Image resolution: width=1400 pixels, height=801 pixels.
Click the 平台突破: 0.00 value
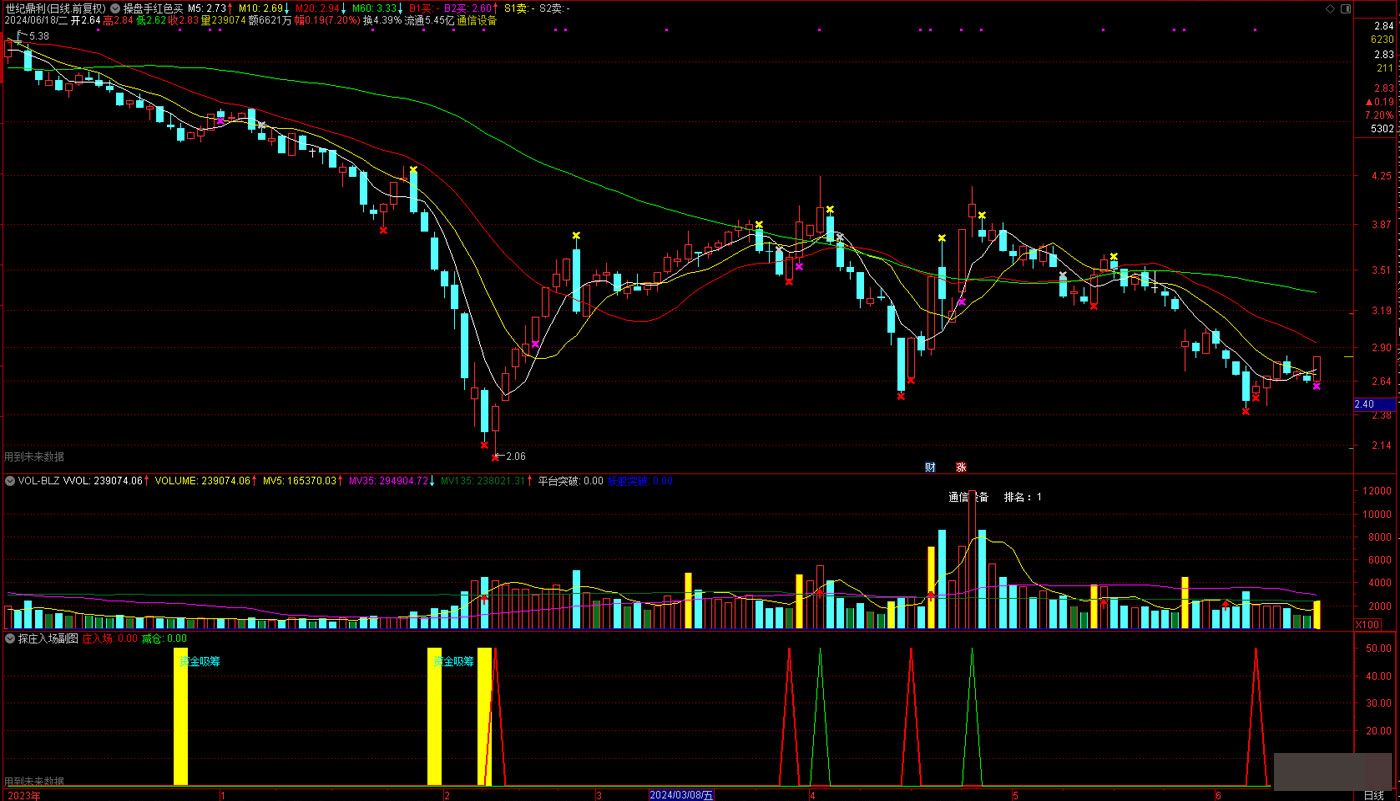click(x=570, y=481)
